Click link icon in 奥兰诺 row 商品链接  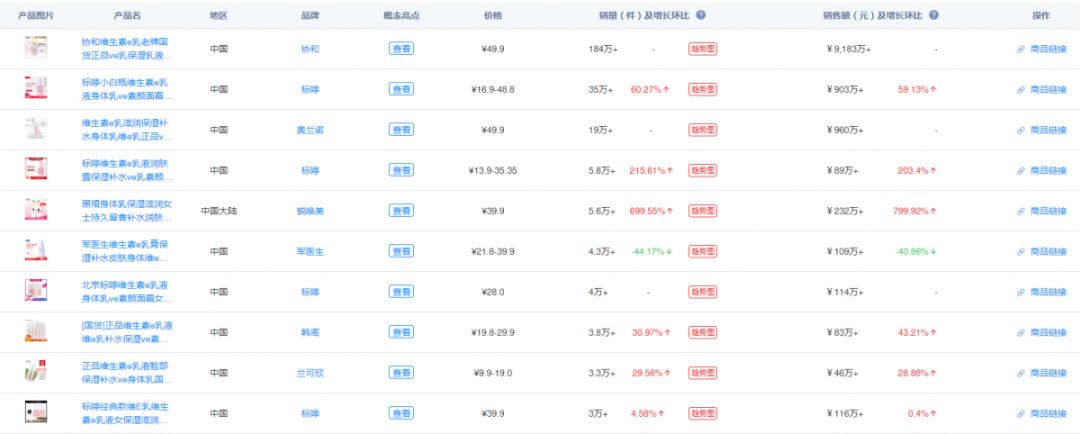(1021, 130)
